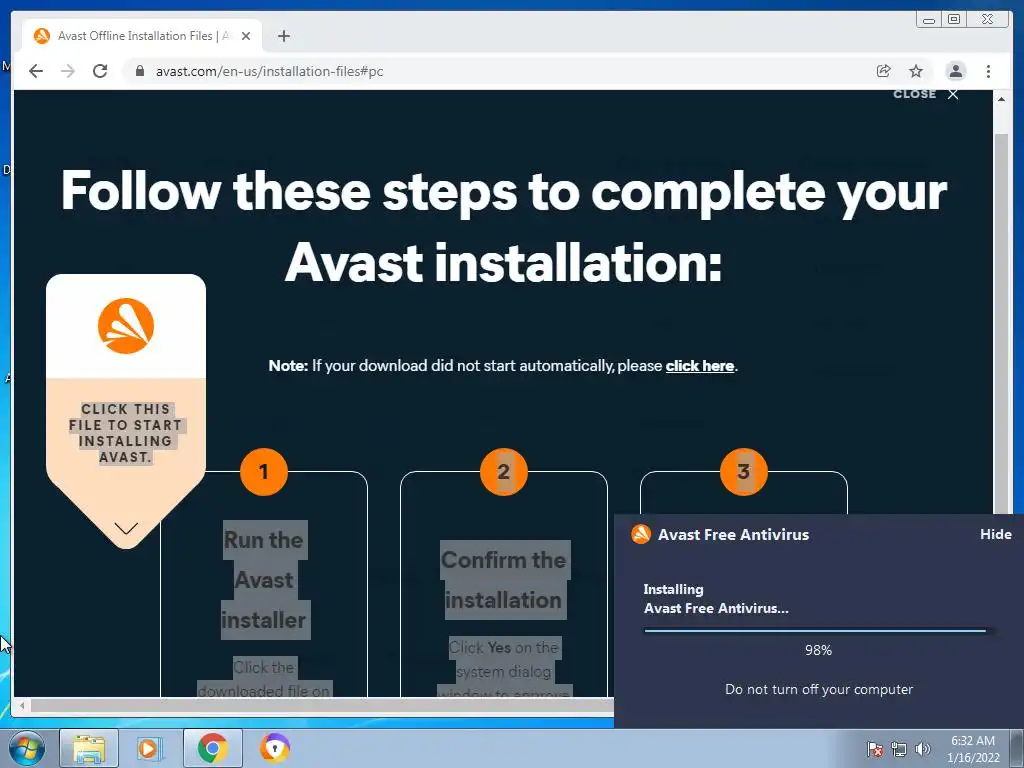Open Windows Explorer from the taskbar

pos(89,748)
